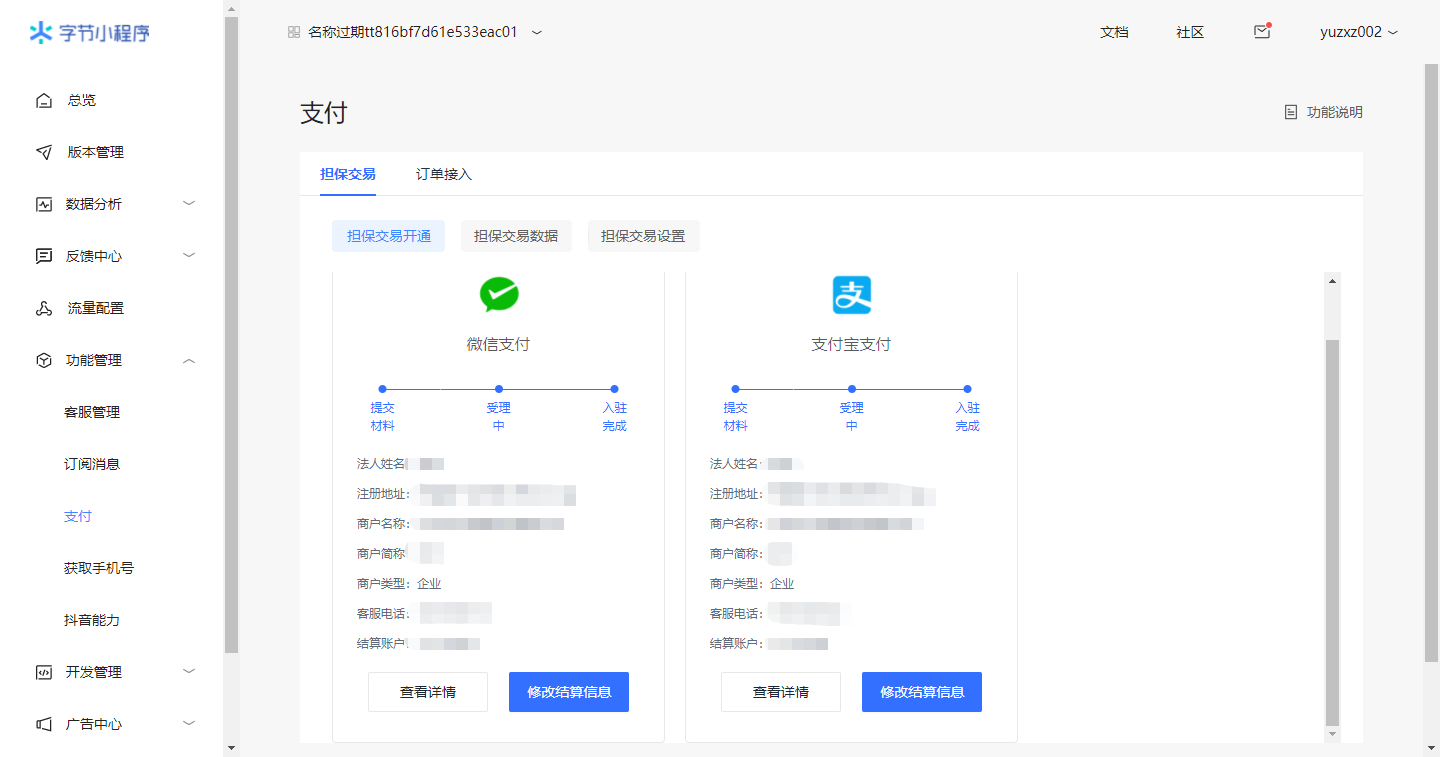Screen dimensions: 1440x757
Task: Switch to the 订单接入 tab
Action: click(x=444, y=174)
